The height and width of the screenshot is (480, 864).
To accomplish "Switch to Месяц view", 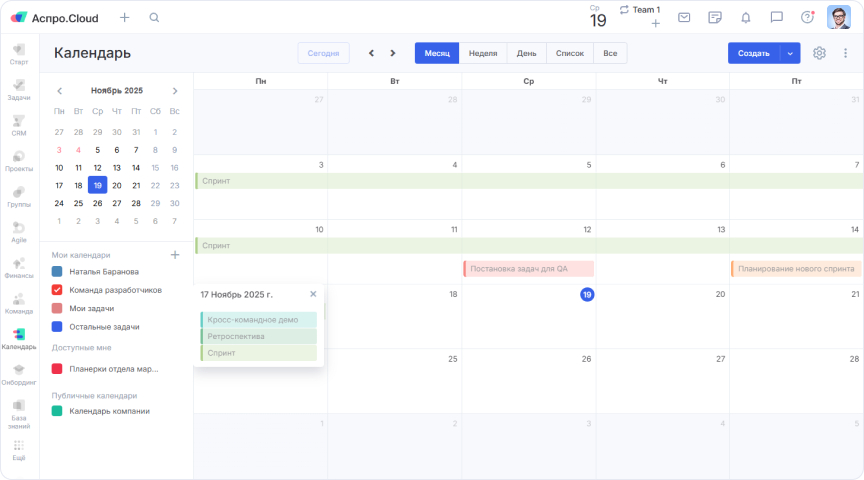I will 437,53.
